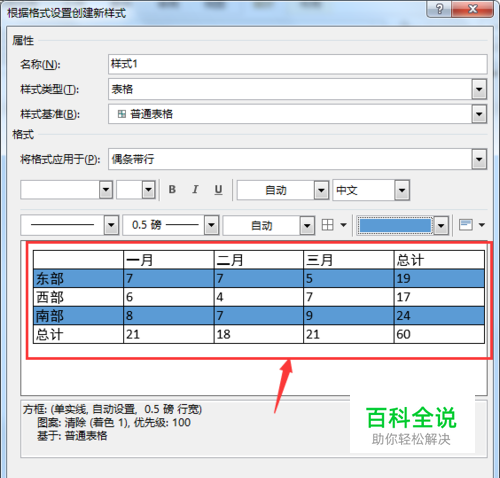Viewport: 500px width, 478px height.
Task: Click description line 图案: 清除 (着色 1)
Action: [114, 422]
